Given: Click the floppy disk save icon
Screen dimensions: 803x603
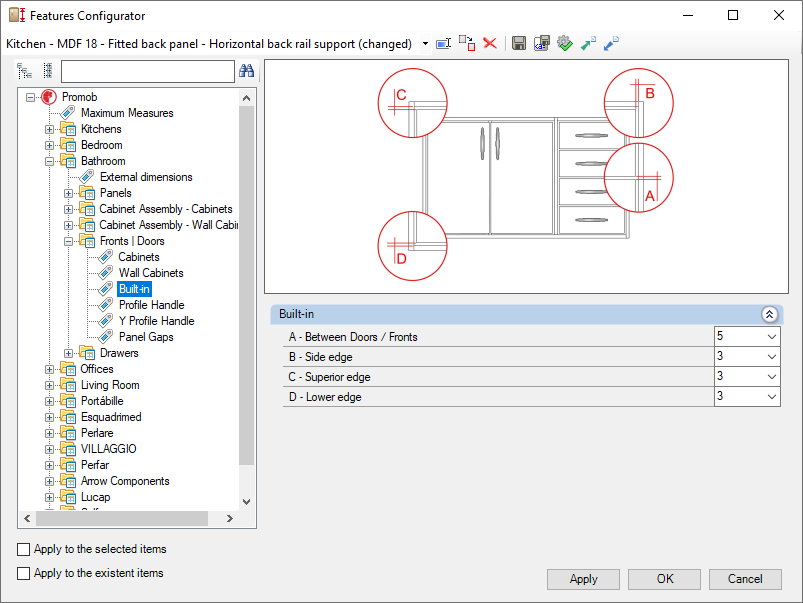Looking at the screenshot, I should tap(518, 44).
